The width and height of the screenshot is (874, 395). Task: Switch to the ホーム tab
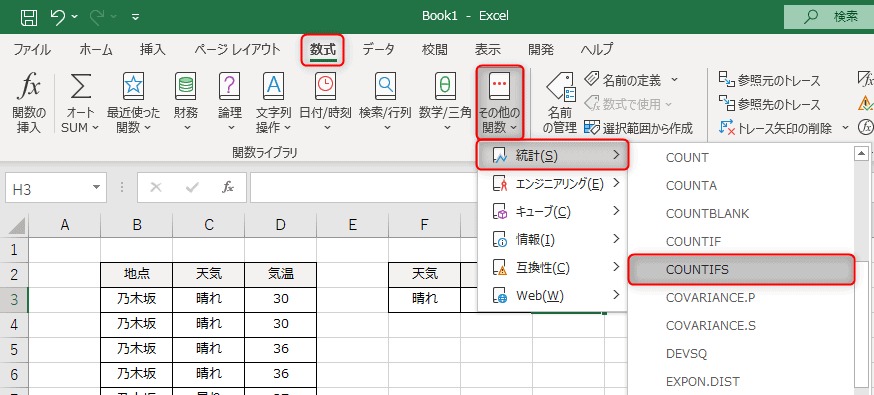tap(96, 49)
